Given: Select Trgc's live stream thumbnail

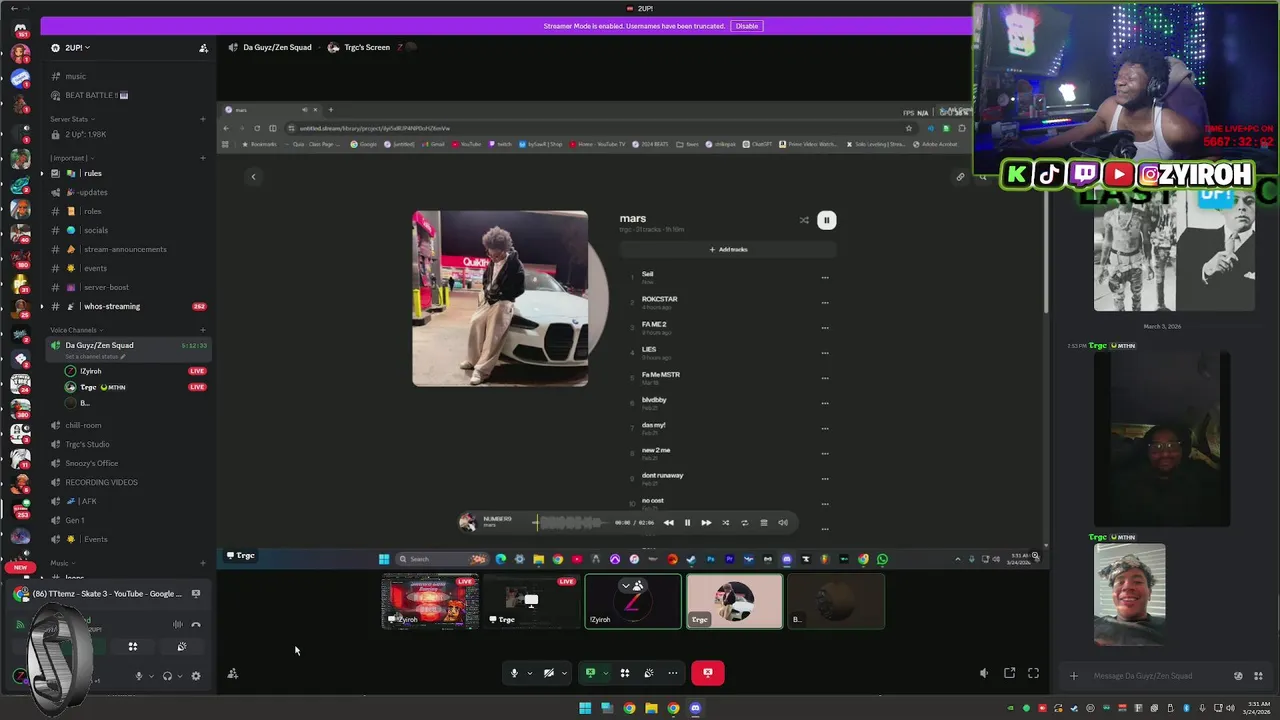Looking at the screenshot, I should coord(531,601).
